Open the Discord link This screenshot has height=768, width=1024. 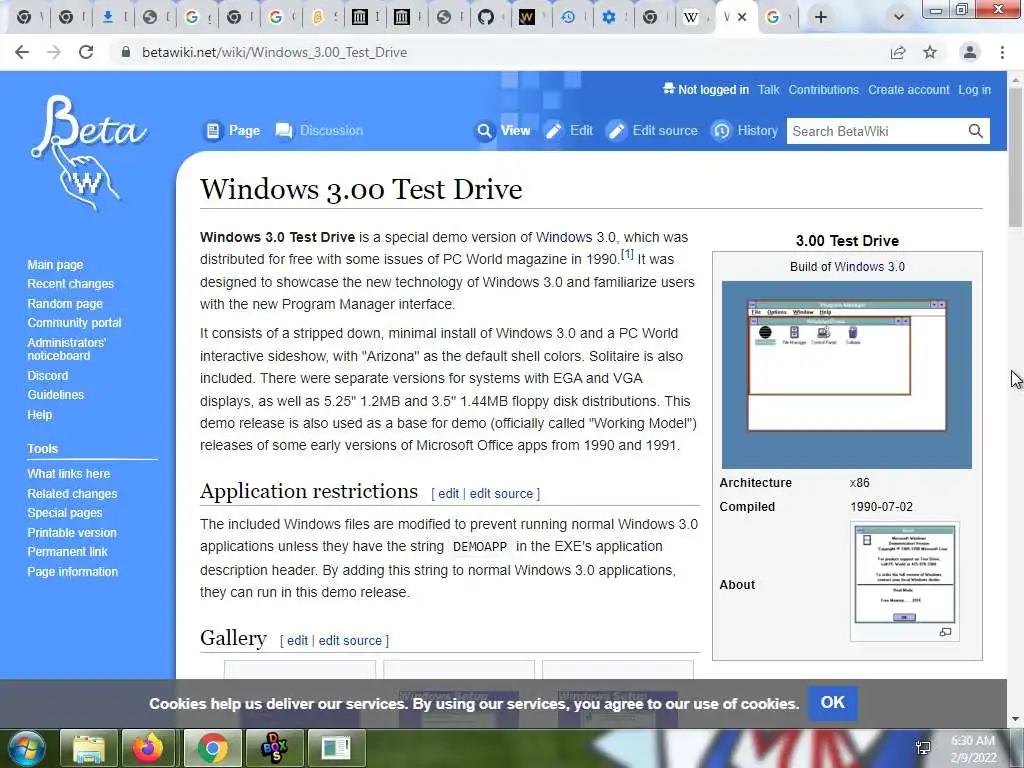click(48, 376)
